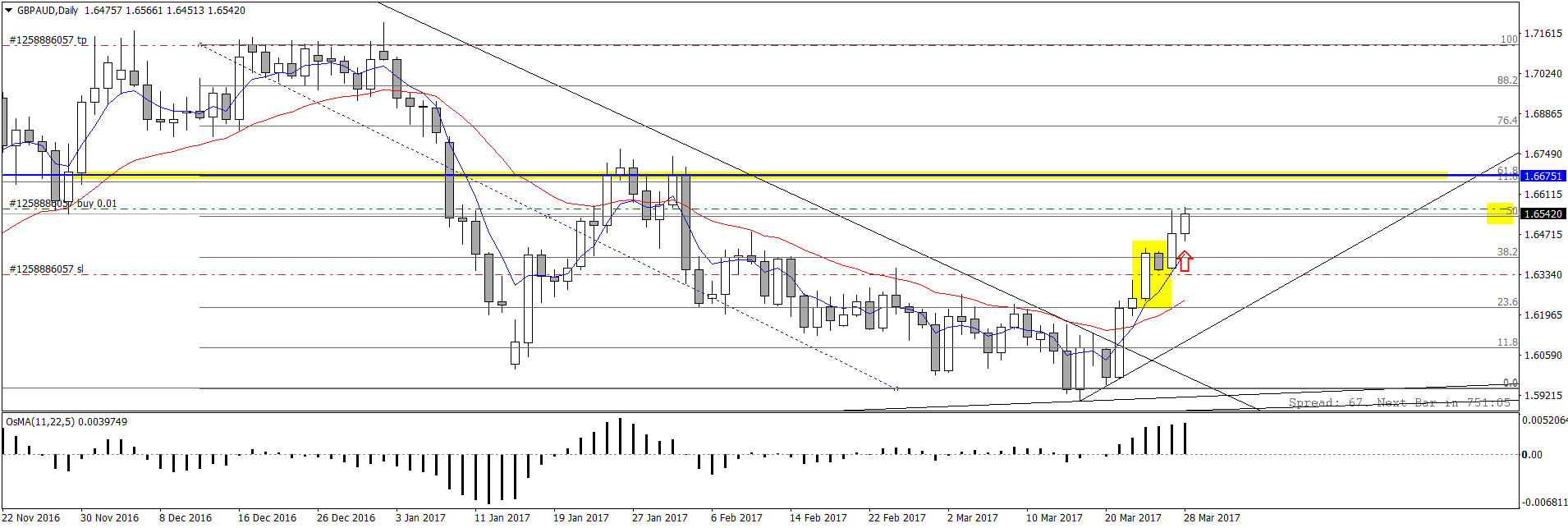Click the Fibonacci 23.6 level label
Viewport: 1568px width, 528px height.
tap(1507, 302)
